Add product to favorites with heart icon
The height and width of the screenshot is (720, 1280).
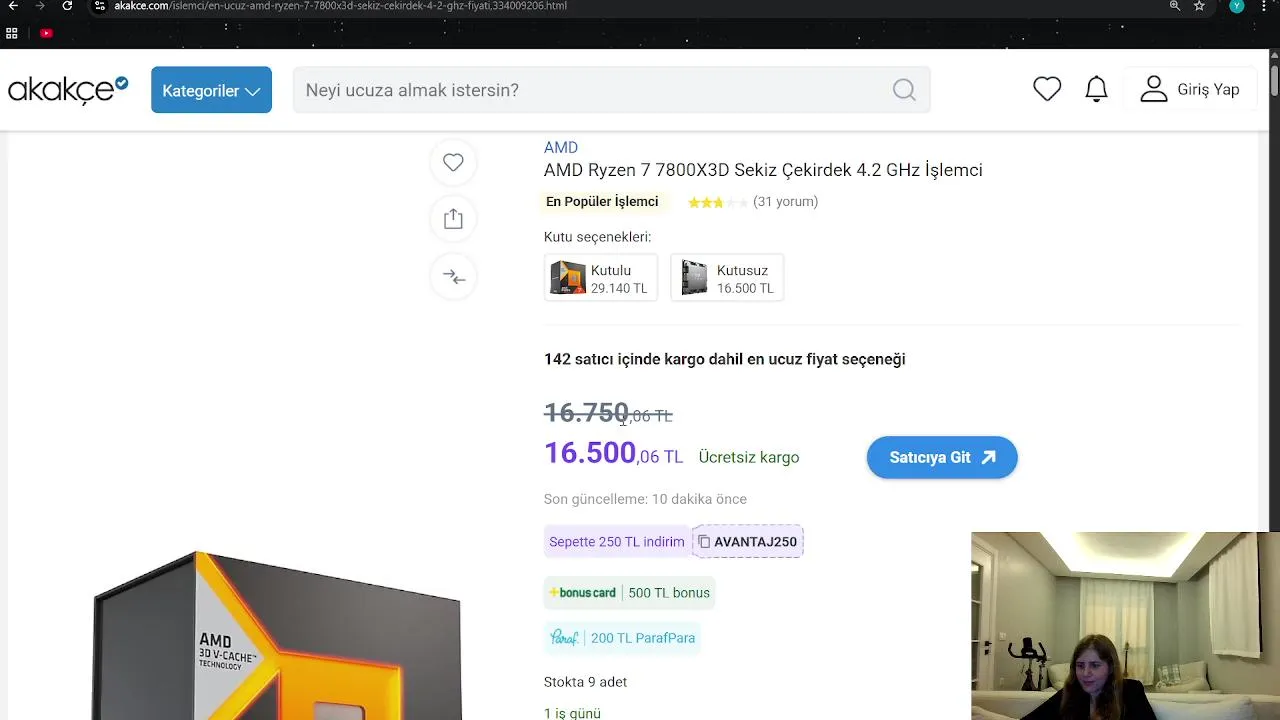453,162
